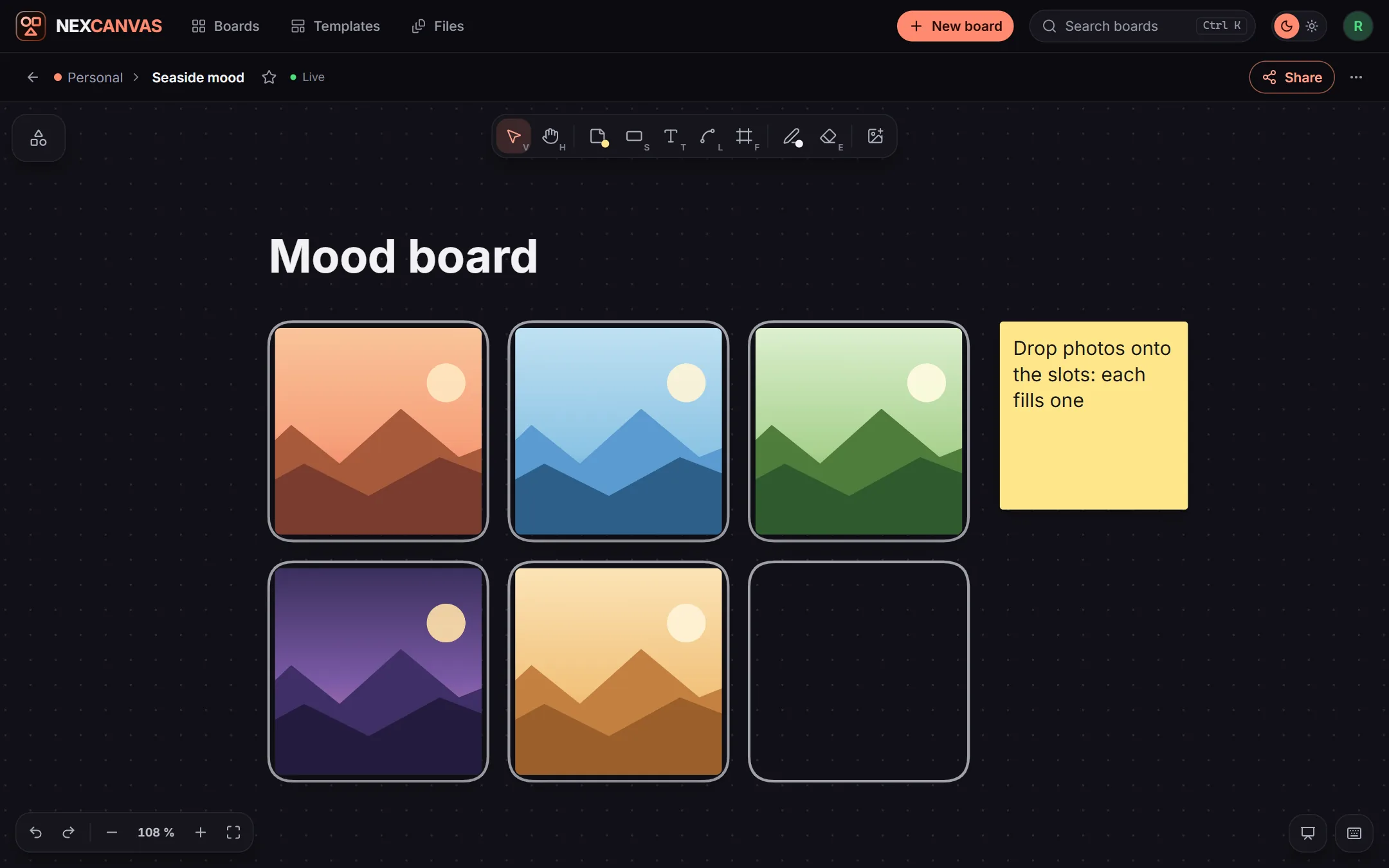Zoom in with the plus button
Screen dimensions: 1389x868
coord(201,833)
